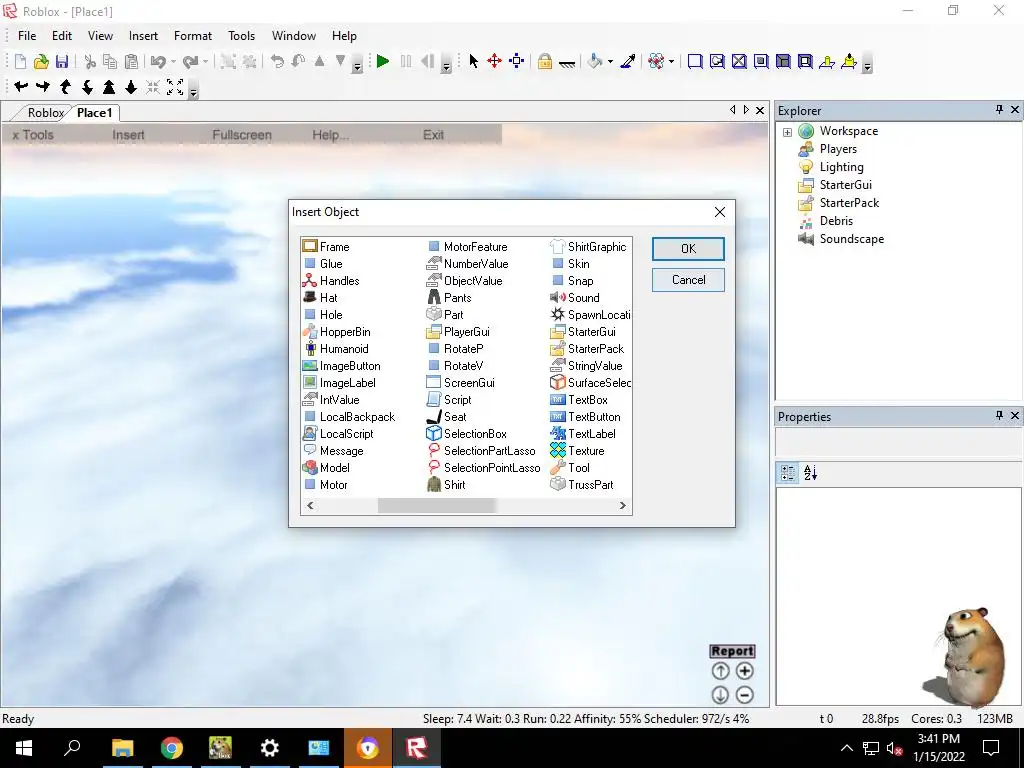Open toolbar options after the play controls
Image resolution: width=1024 pixels, height=768 pixels.
[x=447, y=65]
